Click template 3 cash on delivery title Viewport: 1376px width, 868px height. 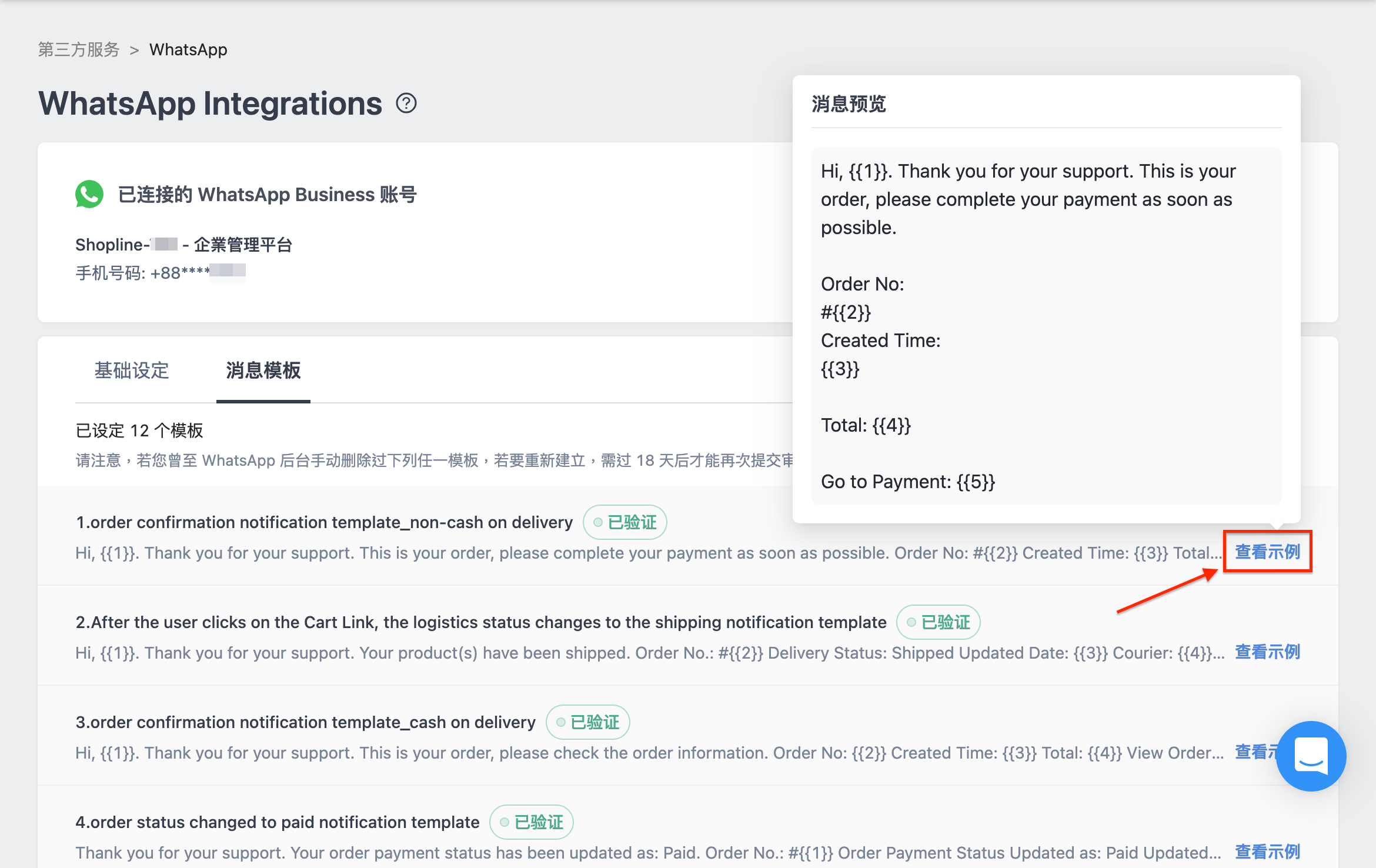coord(306,722)
